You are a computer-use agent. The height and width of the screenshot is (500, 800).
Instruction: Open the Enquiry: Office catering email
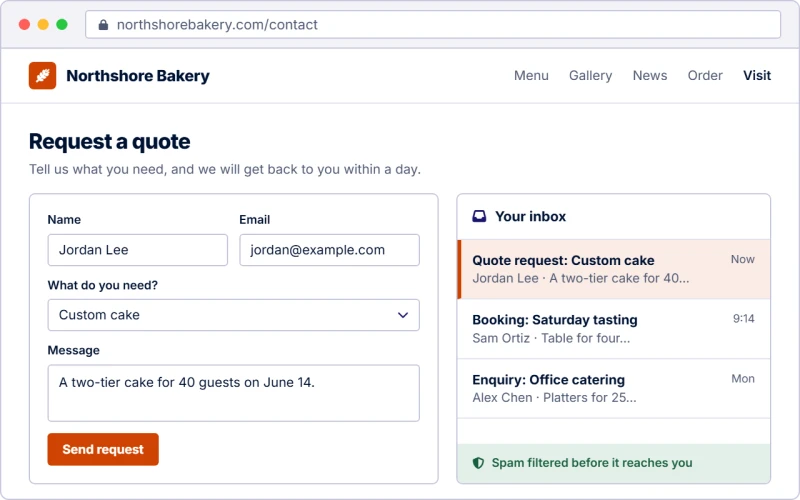click(614, 388)
